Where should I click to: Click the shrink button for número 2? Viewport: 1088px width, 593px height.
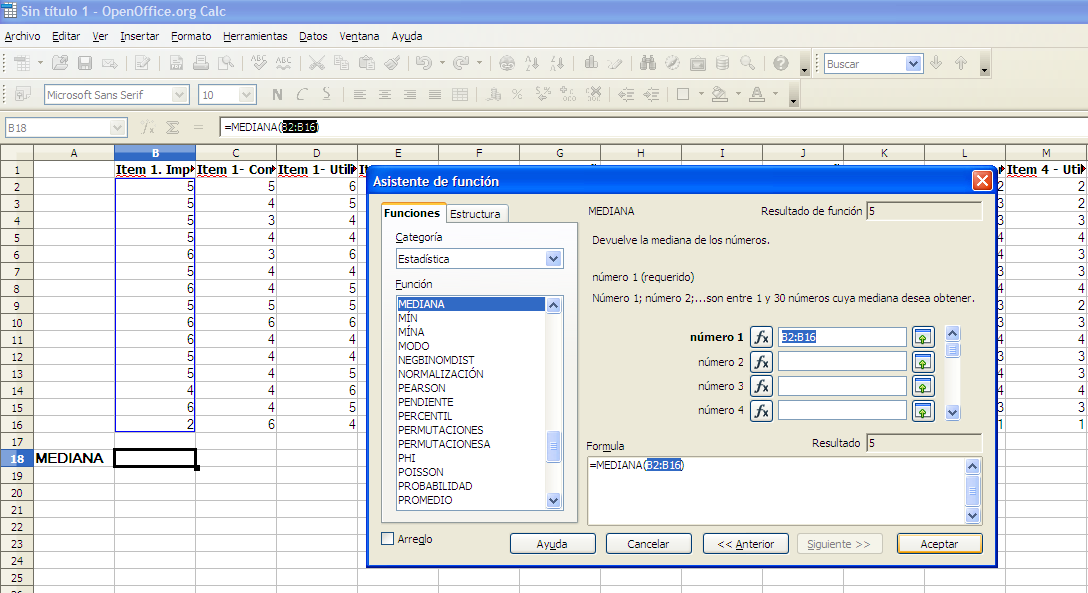point(923,362)
